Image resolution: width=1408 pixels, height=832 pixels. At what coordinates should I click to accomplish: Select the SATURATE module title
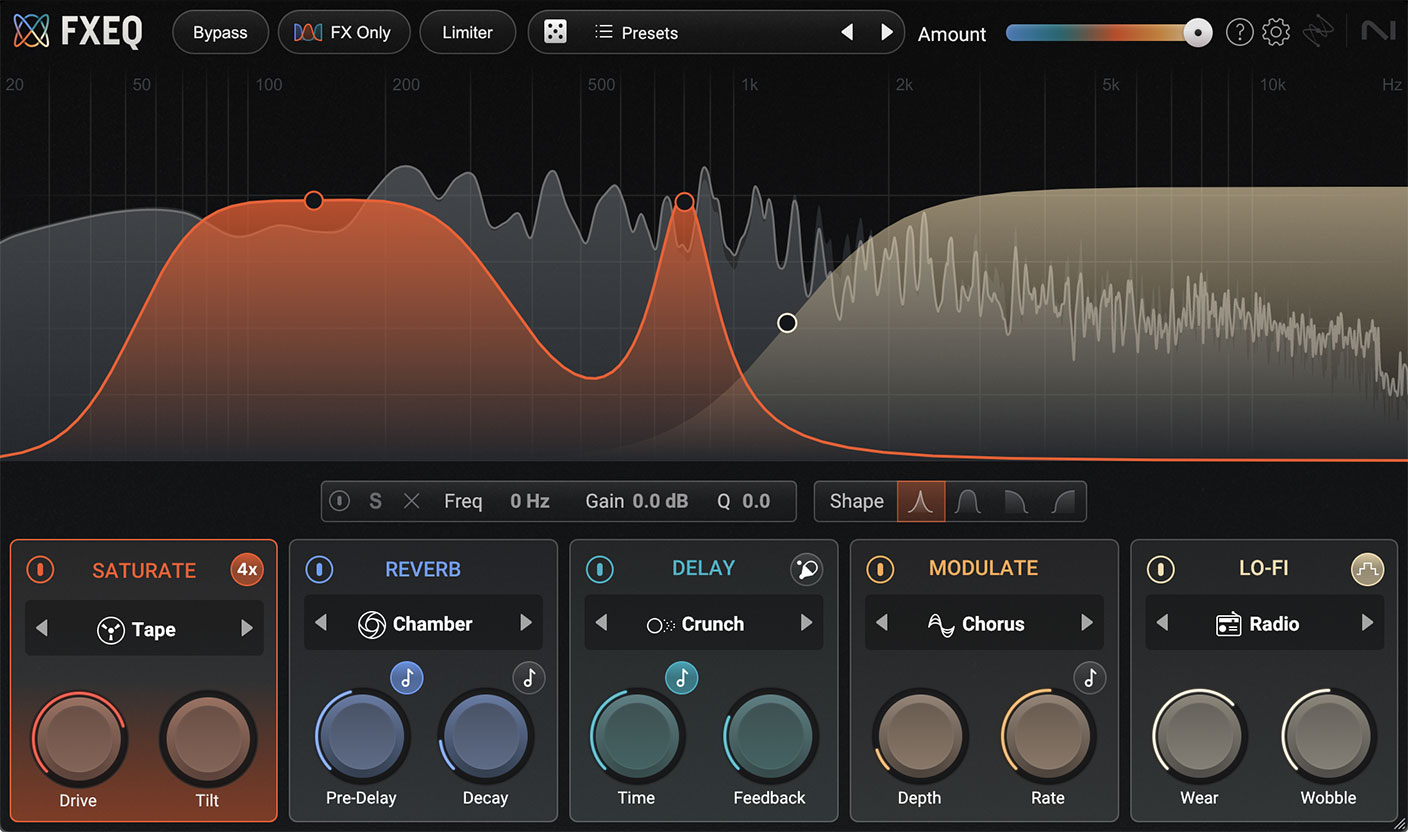(144, 571)
